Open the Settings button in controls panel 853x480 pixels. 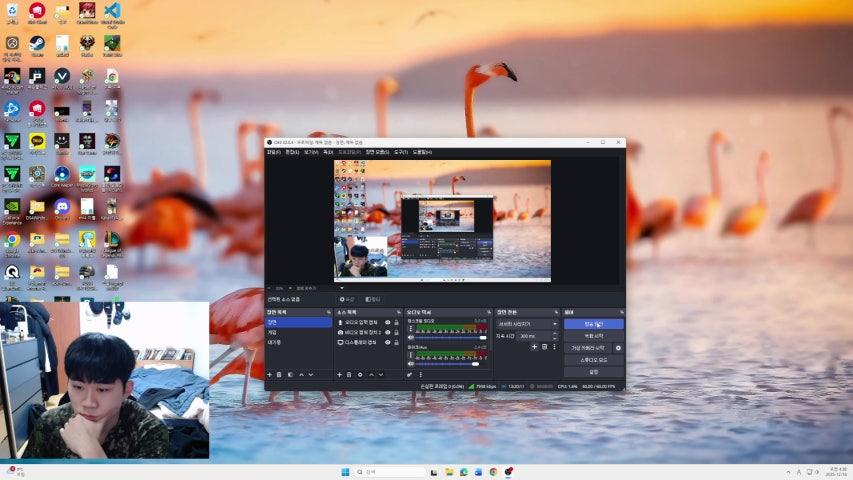click(x=593, y=372)
